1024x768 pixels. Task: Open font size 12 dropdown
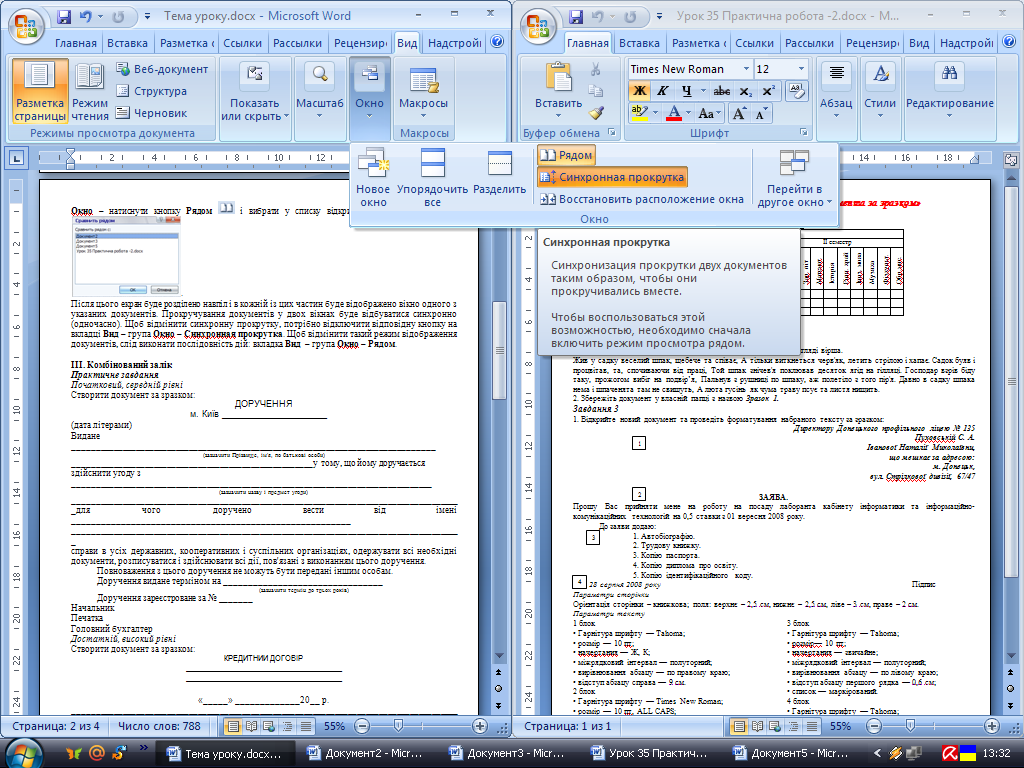click(x=801, y=69)
